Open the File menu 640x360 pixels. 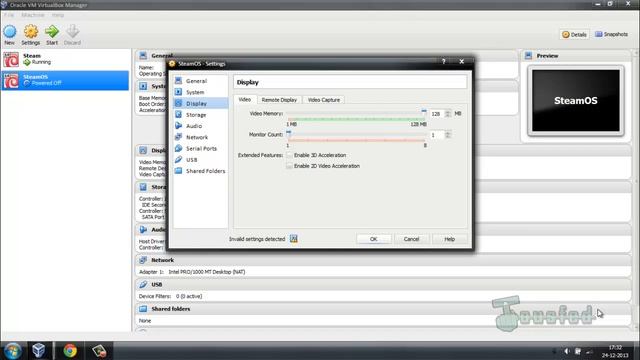point(9,15)
